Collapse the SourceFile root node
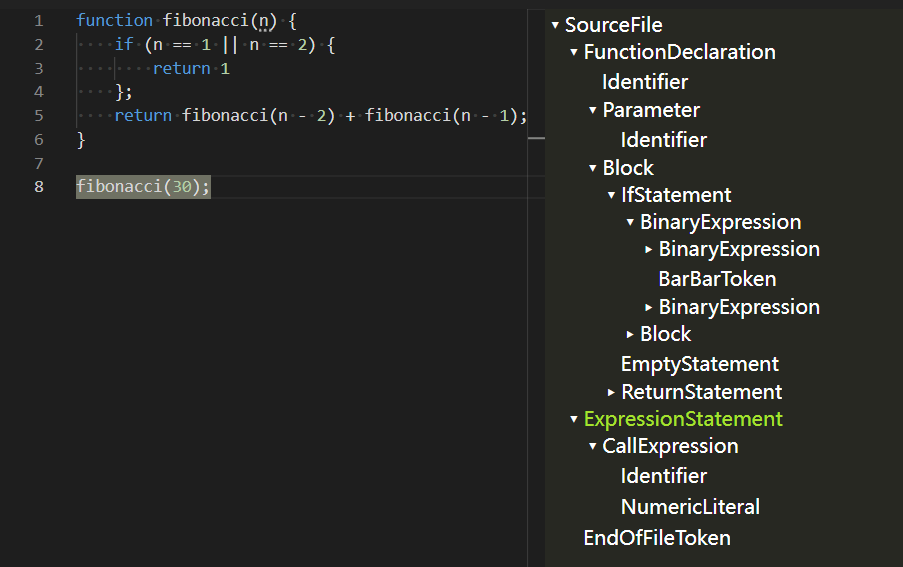This screenshot has width=903, height=567. point(555,26)
